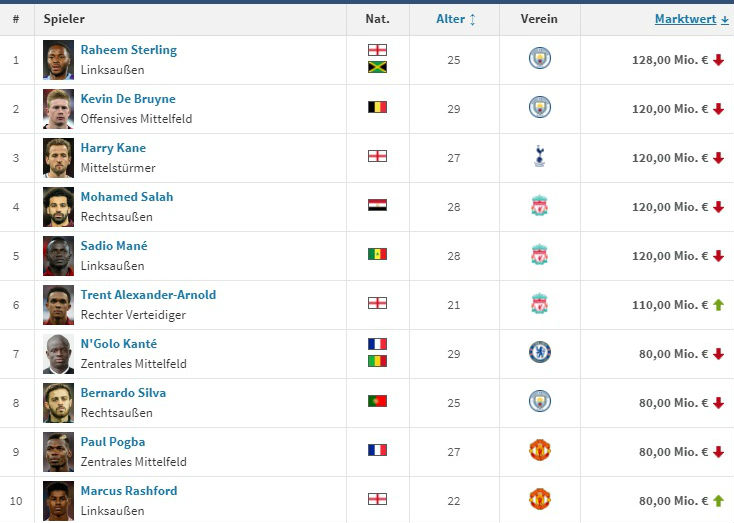The height and width of the screenshot is (523, 734).
Task: Open N'Golo Kanté profile link
Action: [x=119, y=344]
